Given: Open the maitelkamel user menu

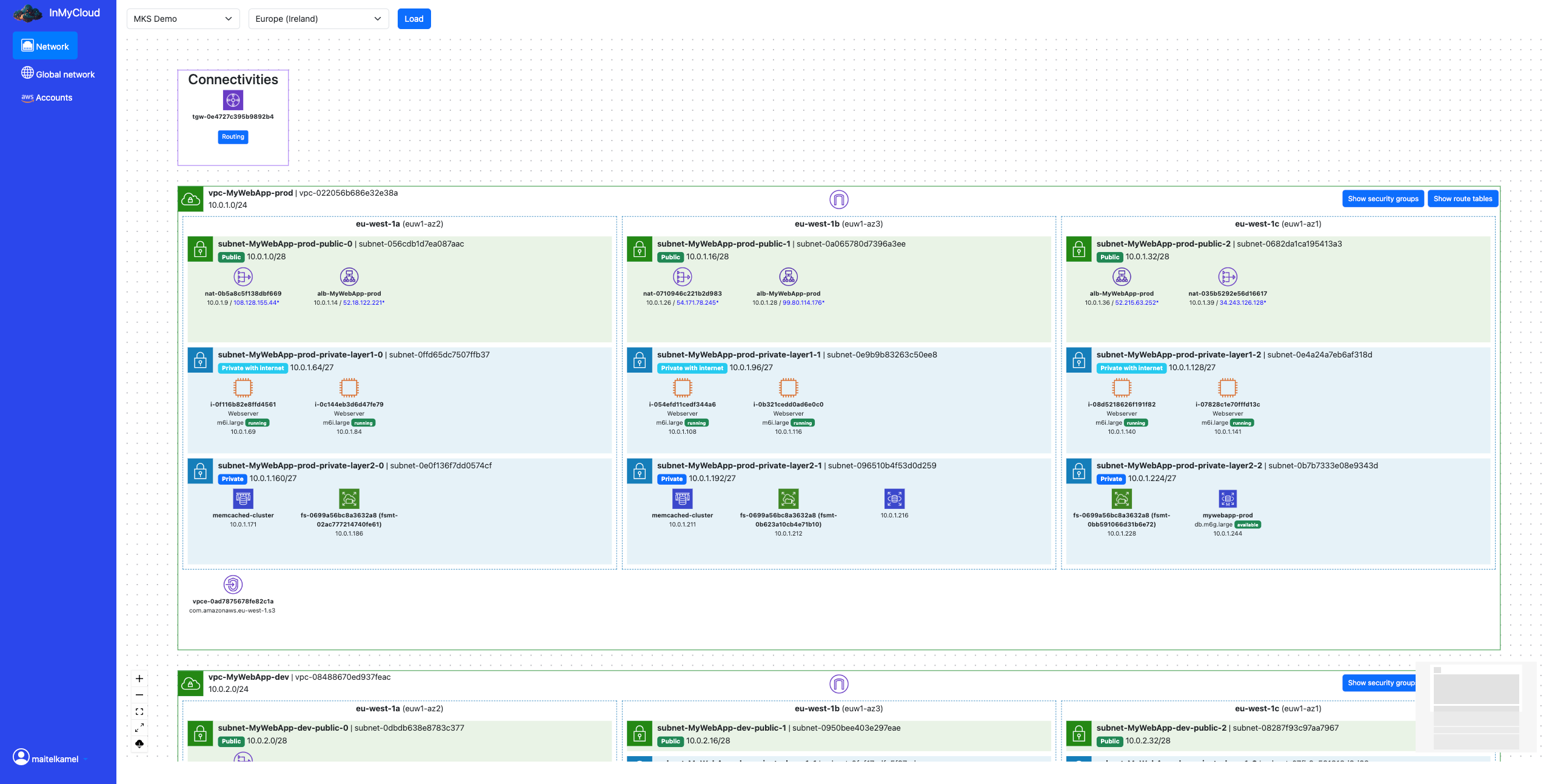Looking at the screenshot, I should tap(50, 759).
